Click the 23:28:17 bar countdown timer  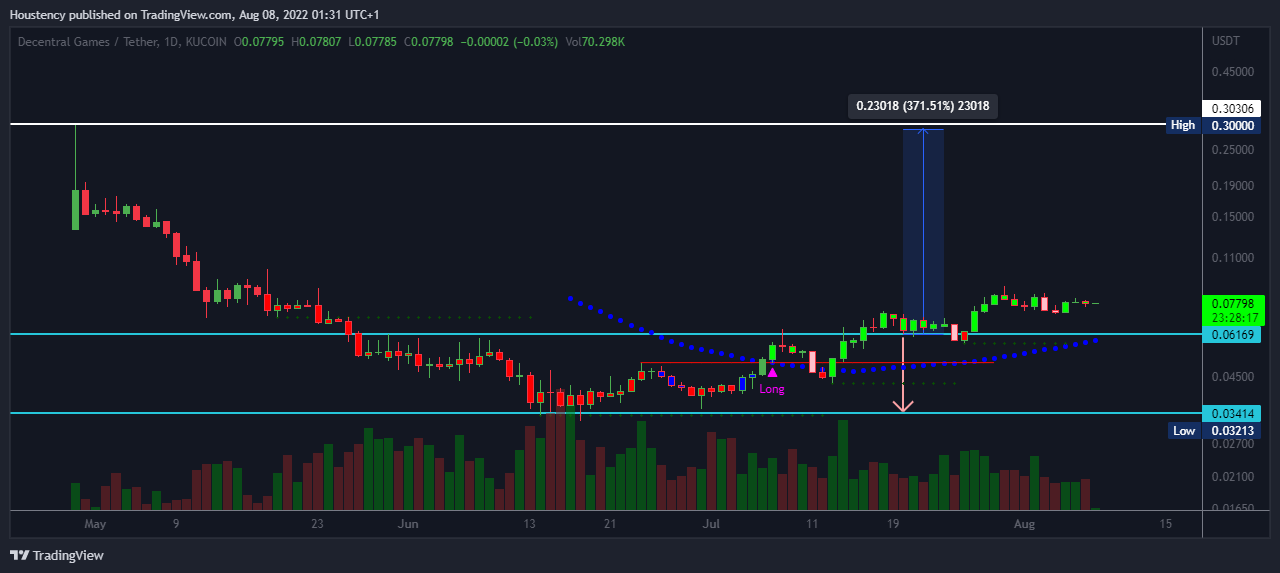1232,317
